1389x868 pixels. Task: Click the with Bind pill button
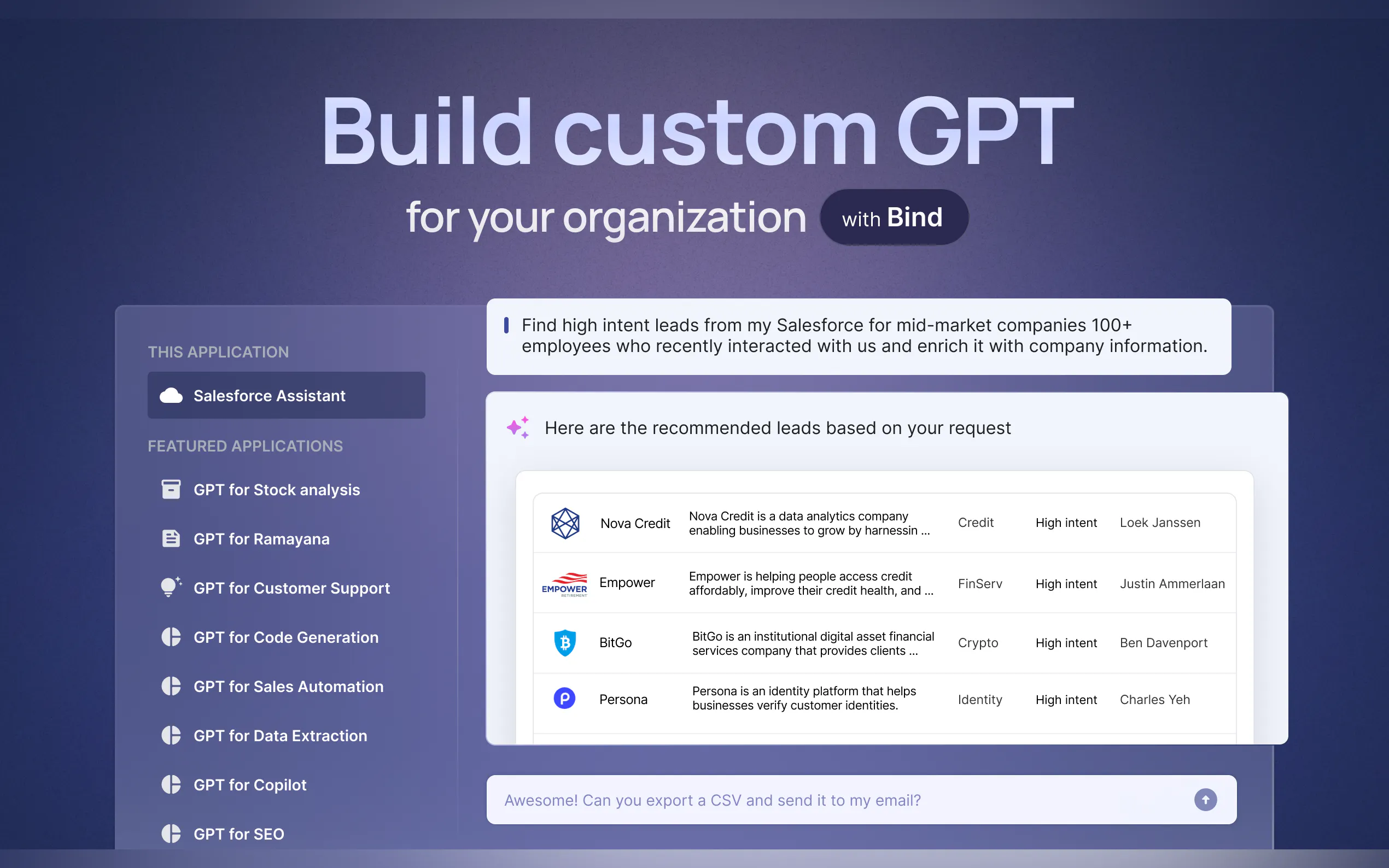[894, 218]
